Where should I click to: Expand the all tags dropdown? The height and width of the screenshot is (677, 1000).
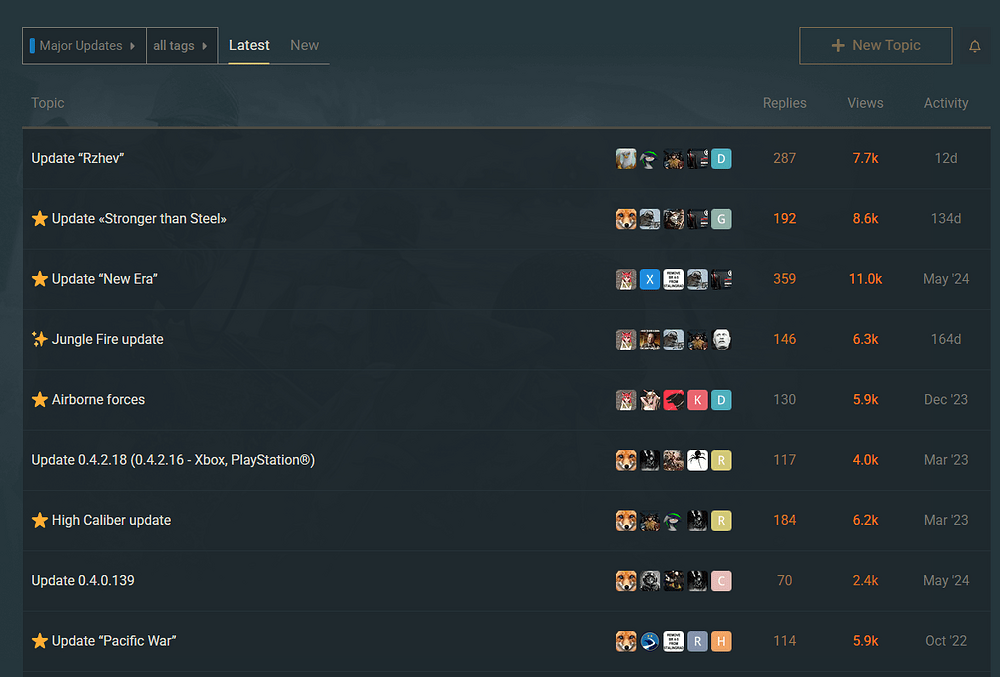tap(181, 46)
